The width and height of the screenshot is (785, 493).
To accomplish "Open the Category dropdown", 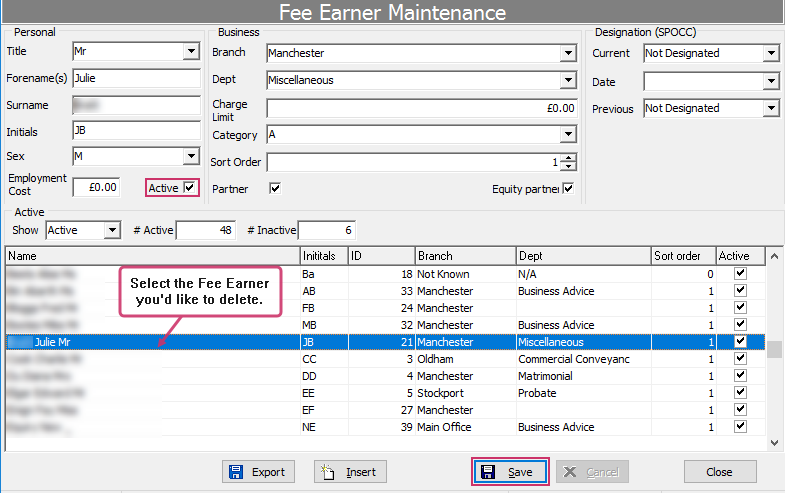I will tap(568, 134).
